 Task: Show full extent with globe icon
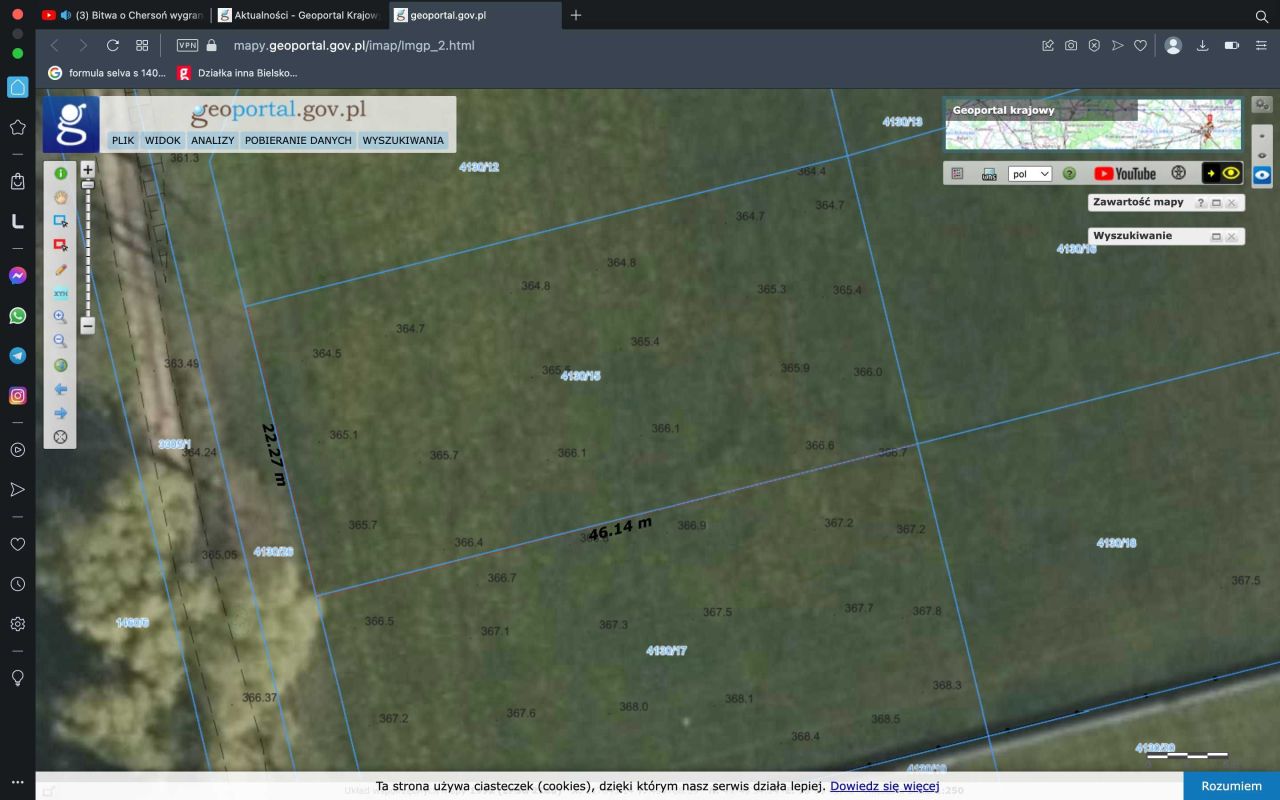coord(60,365)
